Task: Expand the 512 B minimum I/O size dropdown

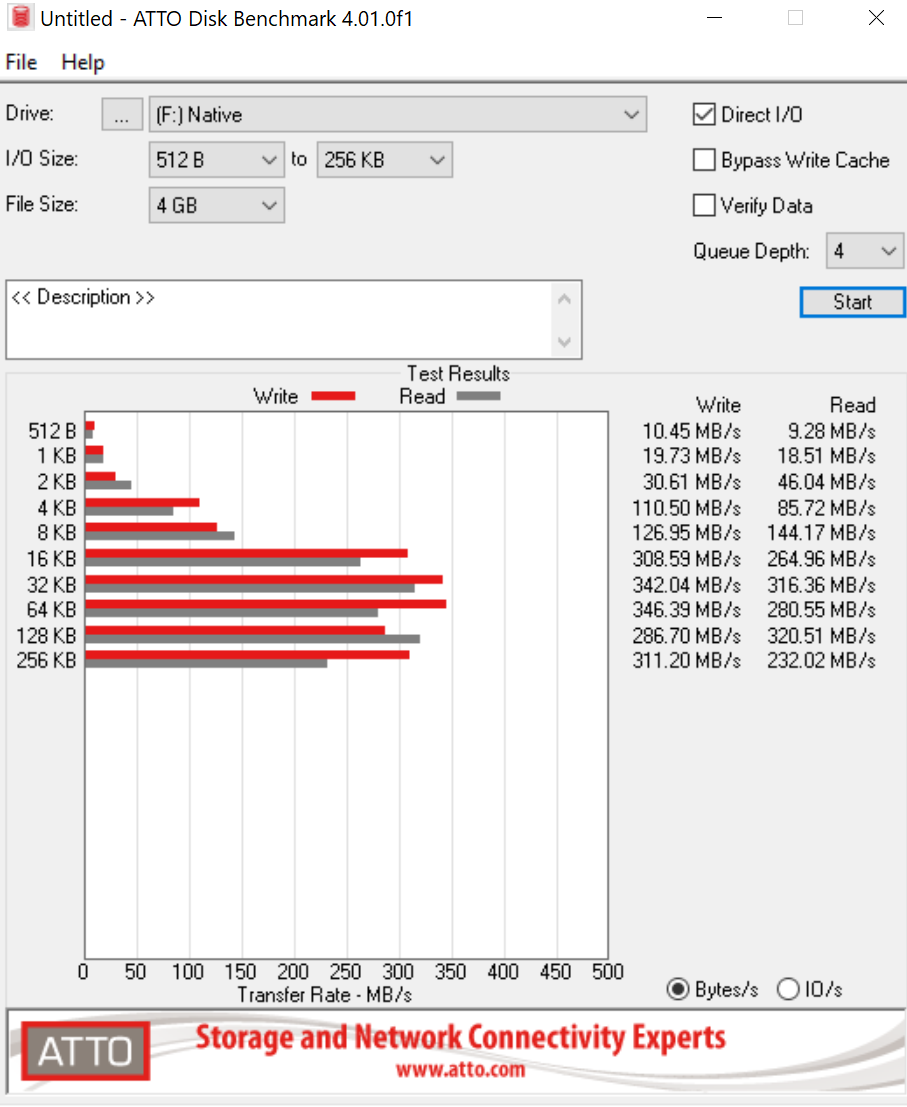Action: [216, 160]
